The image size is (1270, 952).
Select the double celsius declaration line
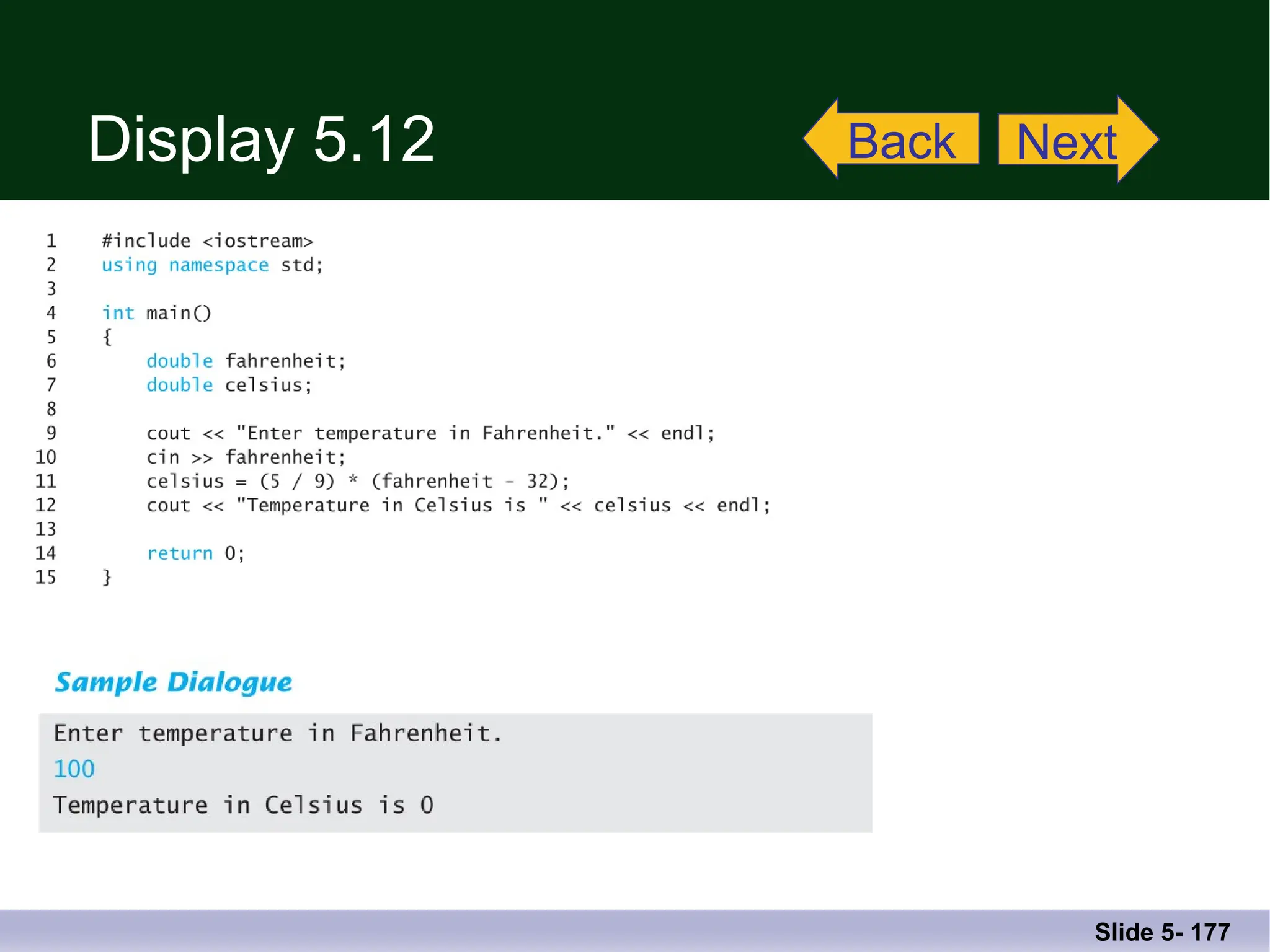[229, 385]
